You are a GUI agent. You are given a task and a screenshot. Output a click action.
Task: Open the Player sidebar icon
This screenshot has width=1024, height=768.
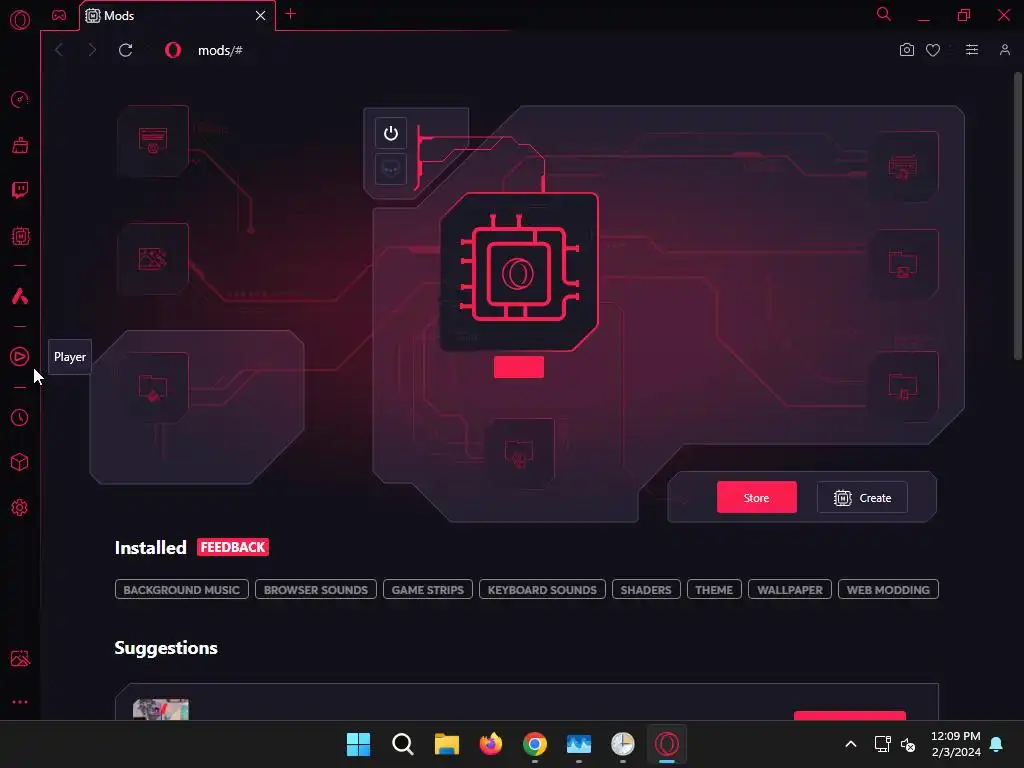click(x=20, y=357)
